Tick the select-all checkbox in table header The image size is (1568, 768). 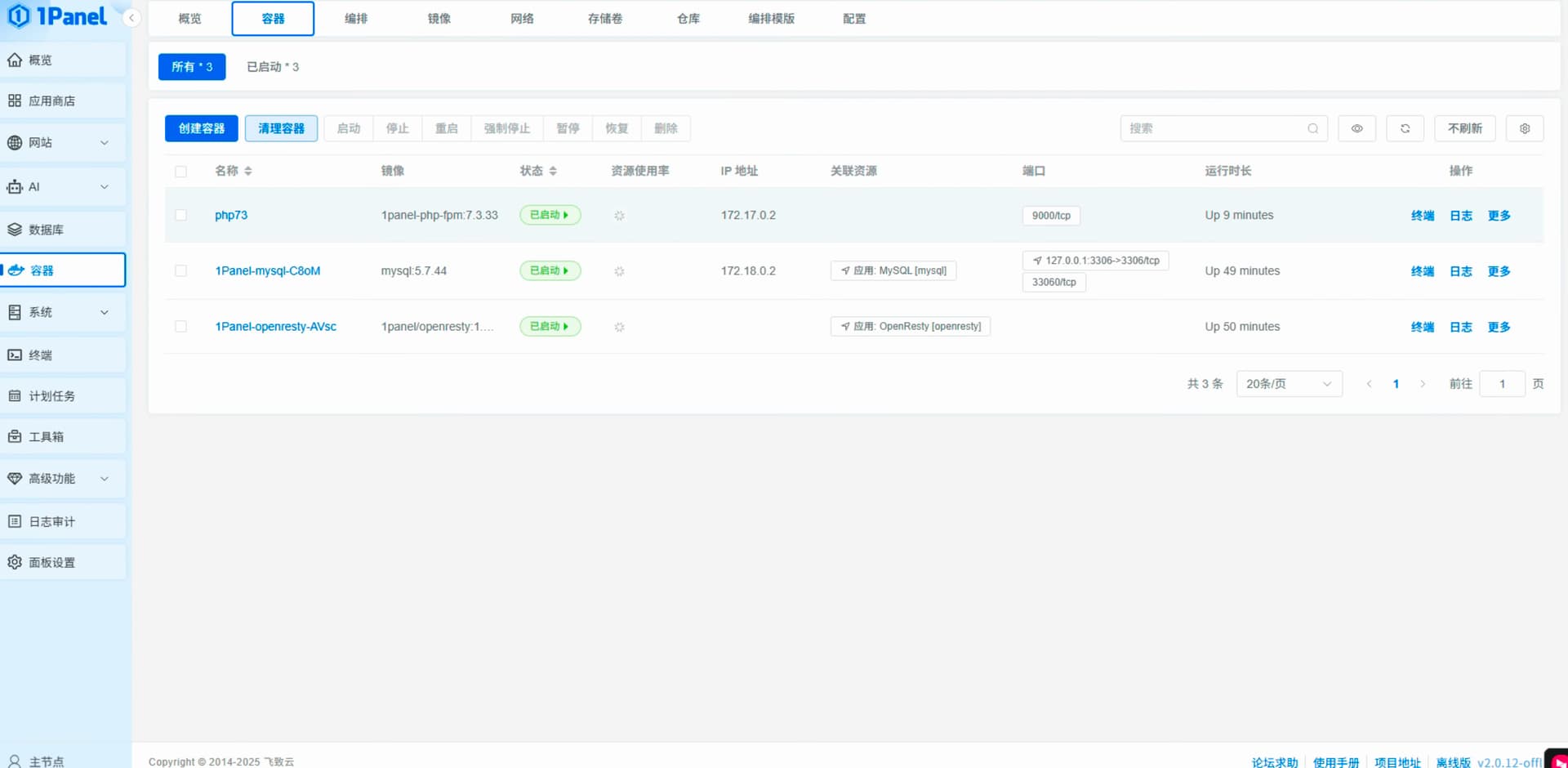point(180,172)
